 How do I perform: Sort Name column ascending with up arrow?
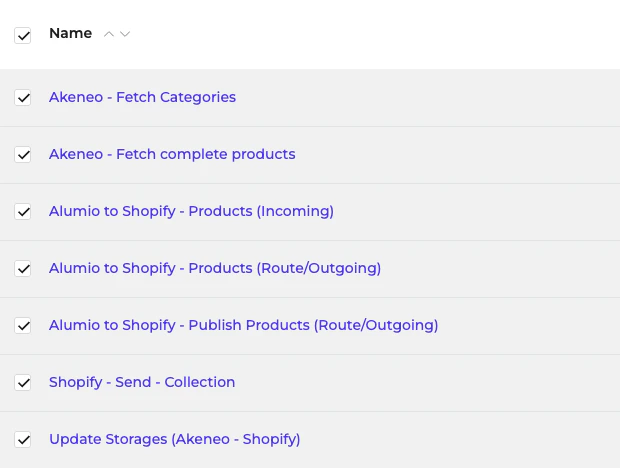109,34
